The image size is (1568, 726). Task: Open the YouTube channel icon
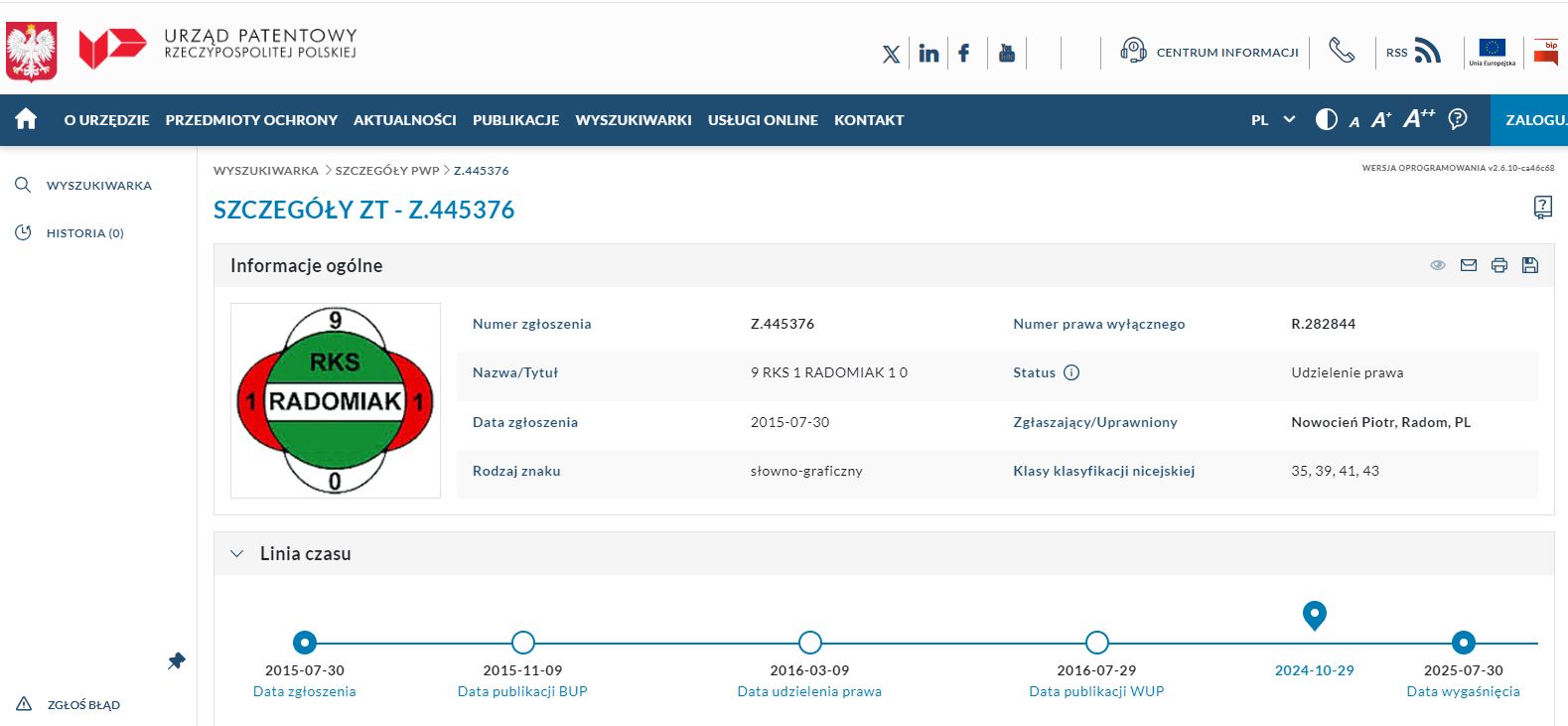(x=1006, y=53)
